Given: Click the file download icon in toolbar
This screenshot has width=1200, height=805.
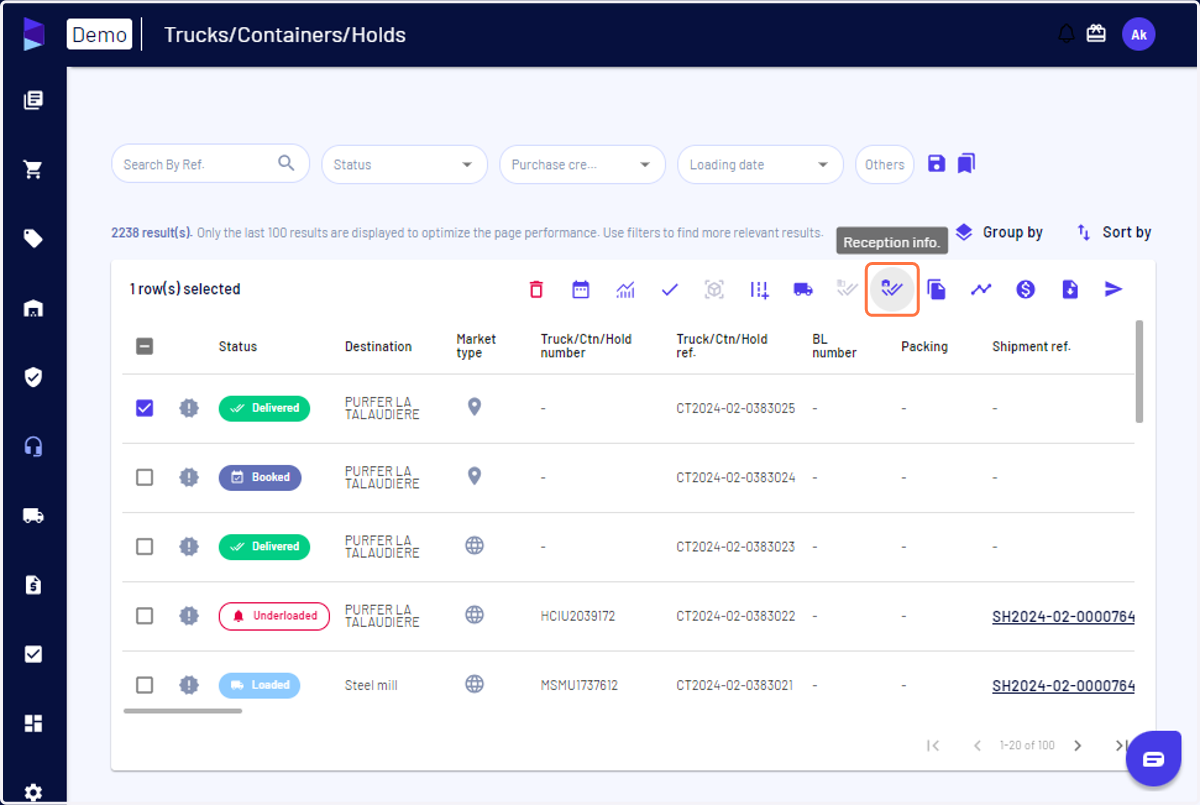Looking at the screenshot, I should [x=1070, y=290].
